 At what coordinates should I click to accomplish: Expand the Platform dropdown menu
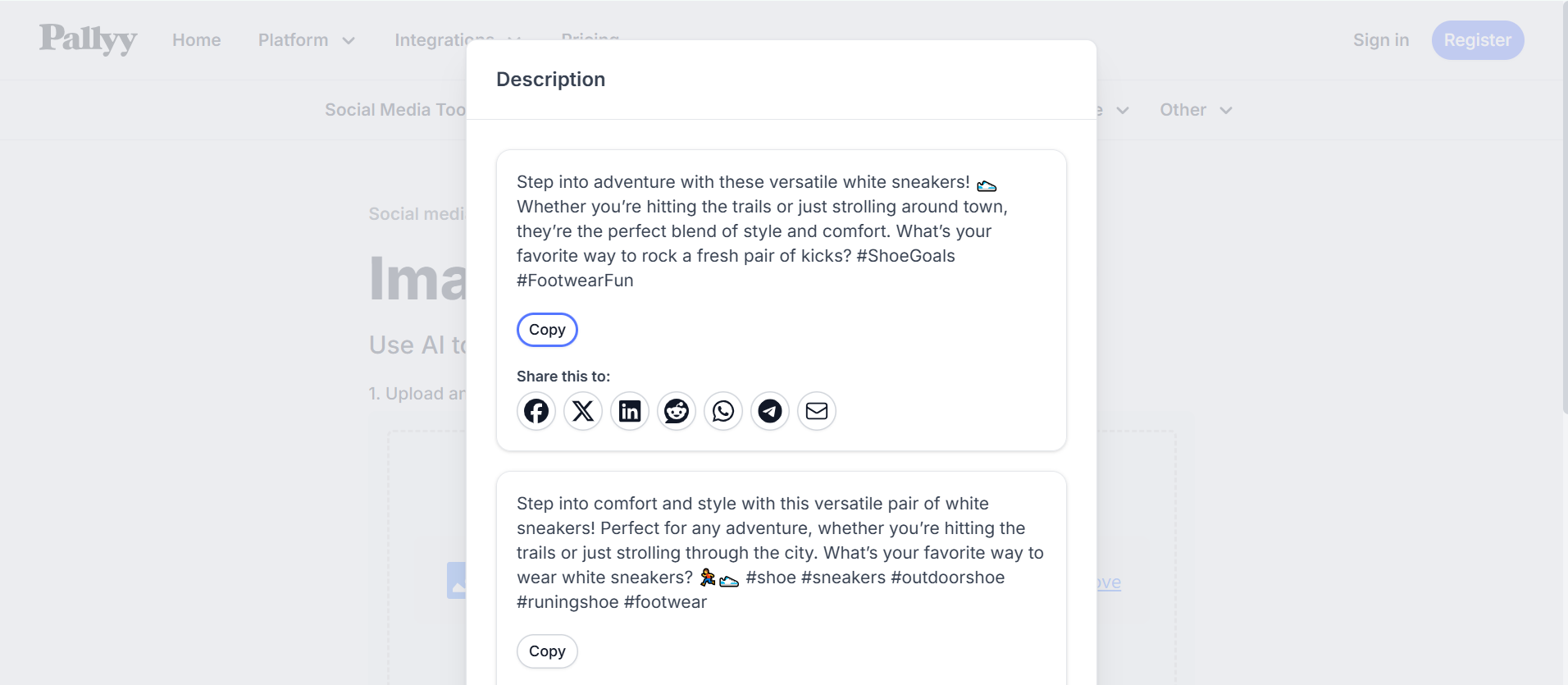306,40
